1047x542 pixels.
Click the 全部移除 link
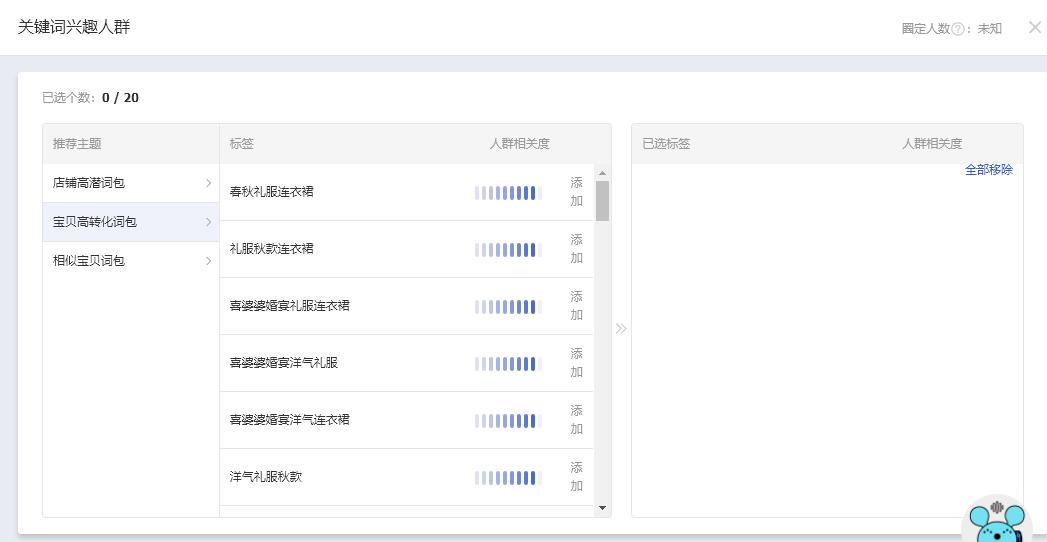click(988, 170)
